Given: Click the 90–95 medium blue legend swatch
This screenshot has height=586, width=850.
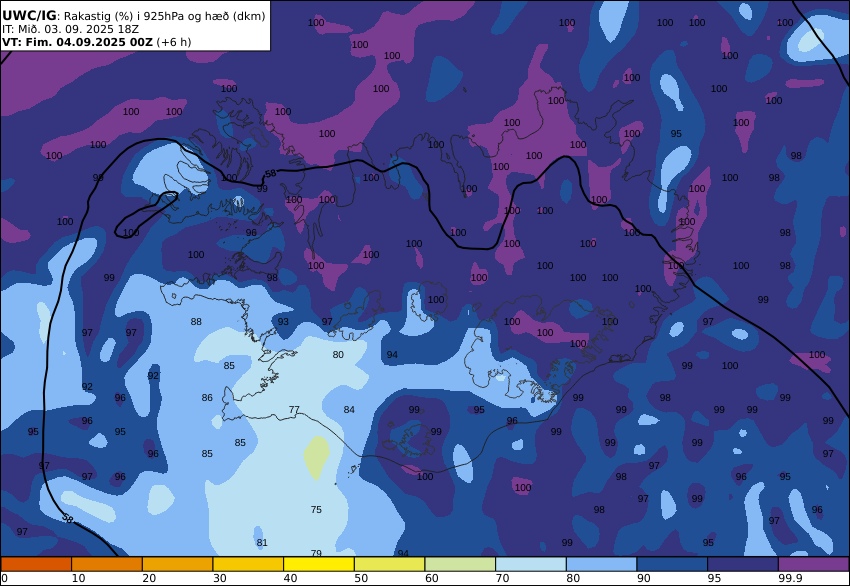Looking at the screenshot, I should coord(672,564).
